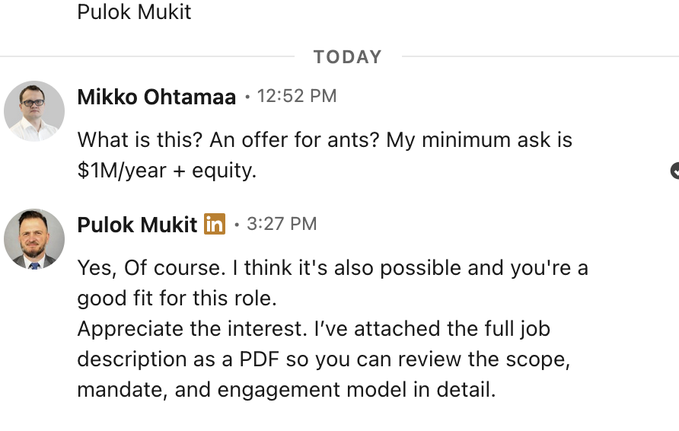
Task: Click 'mandate, and engagement model in detail.' line
Action: click(286, 389)
